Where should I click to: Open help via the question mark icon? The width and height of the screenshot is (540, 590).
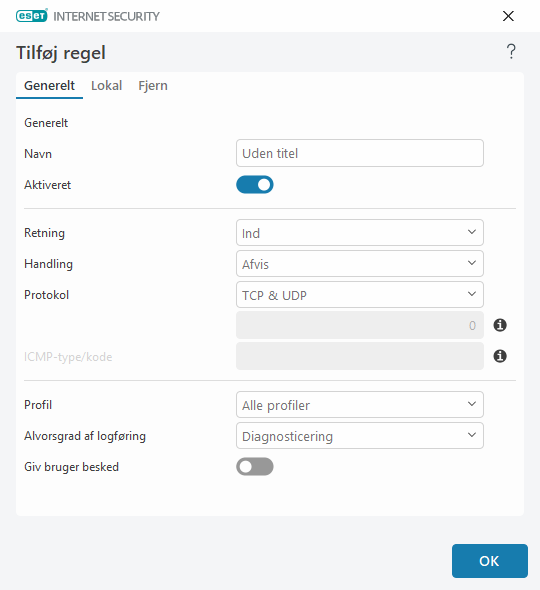point(511,52)
